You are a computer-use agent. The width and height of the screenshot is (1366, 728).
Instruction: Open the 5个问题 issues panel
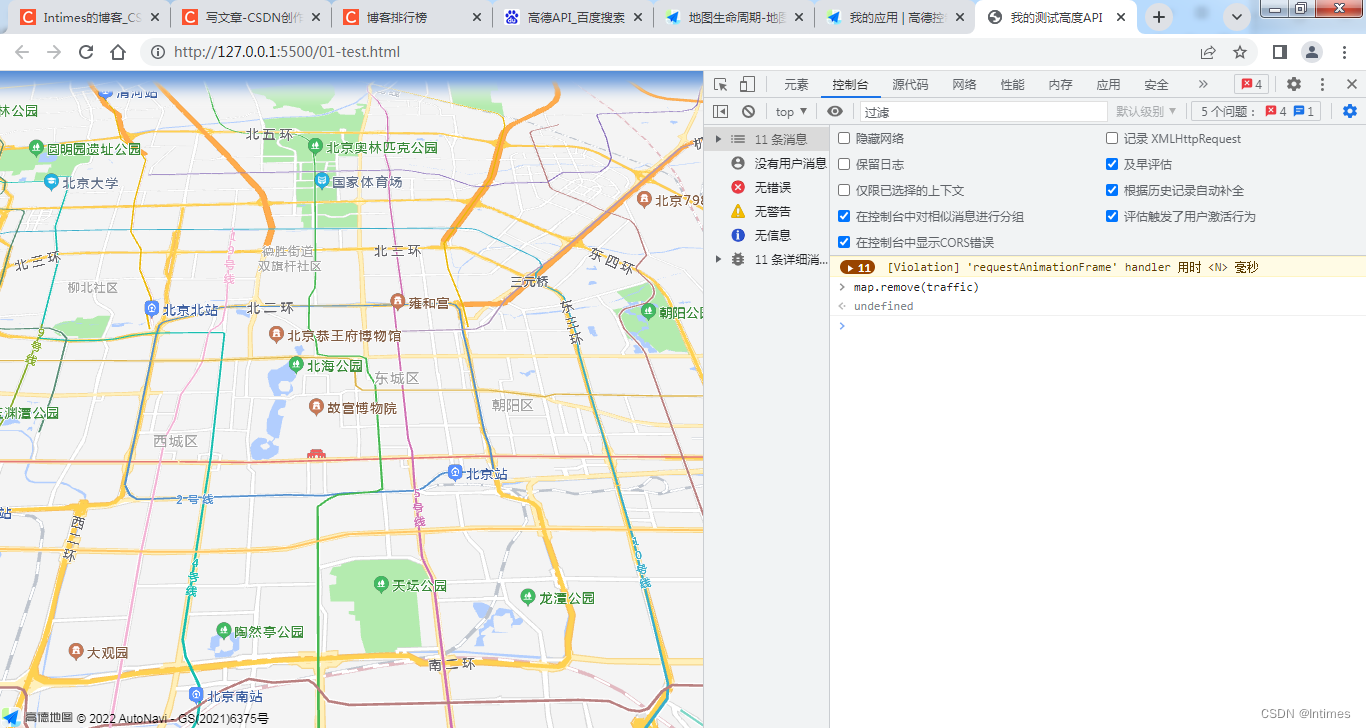click(1260, 110)
